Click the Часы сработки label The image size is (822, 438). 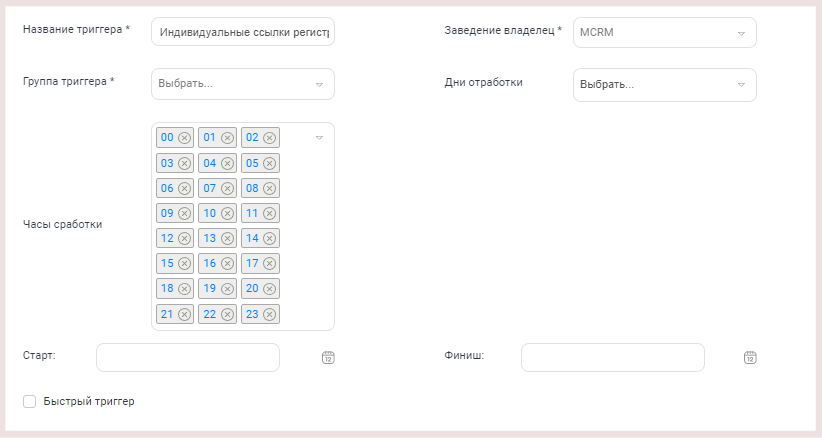click(62, 224)
